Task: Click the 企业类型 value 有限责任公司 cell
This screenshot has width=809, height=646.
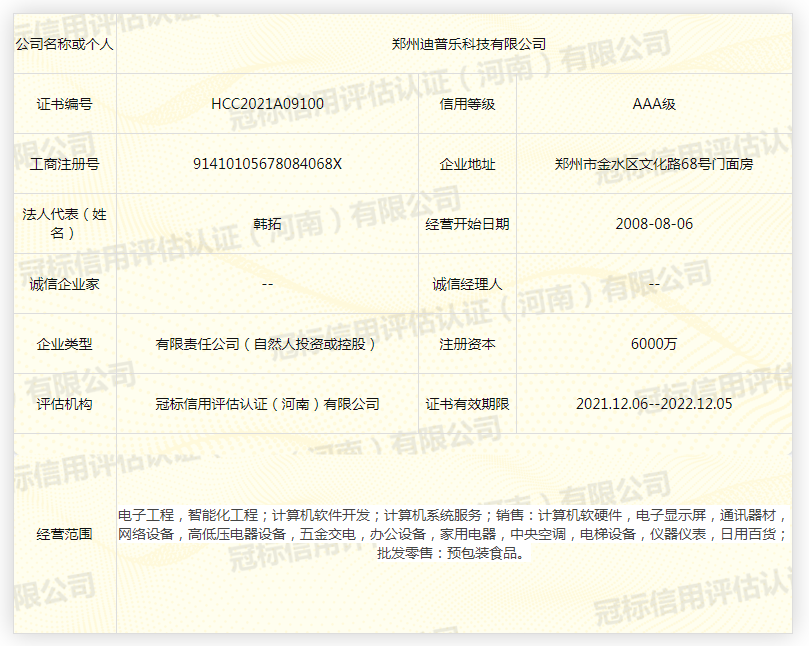Action: click(x=267, y=344)
